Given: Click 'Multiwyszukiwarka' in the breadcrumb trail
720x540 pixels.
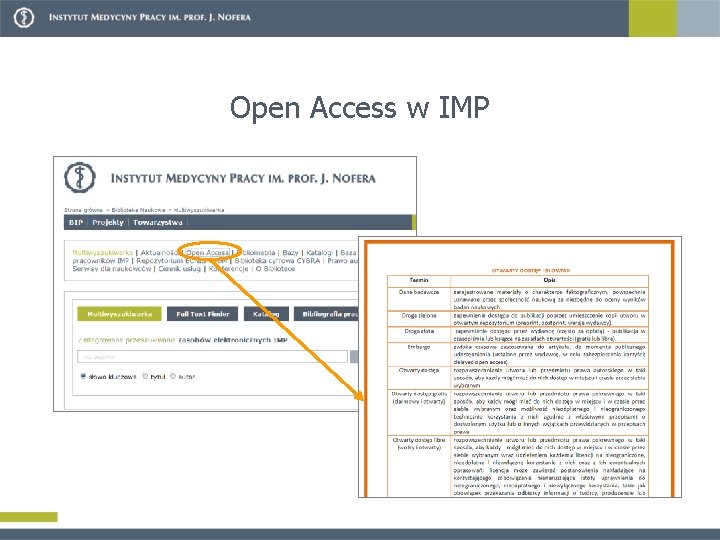Looking at the screenshot, I should coord(199,210).
